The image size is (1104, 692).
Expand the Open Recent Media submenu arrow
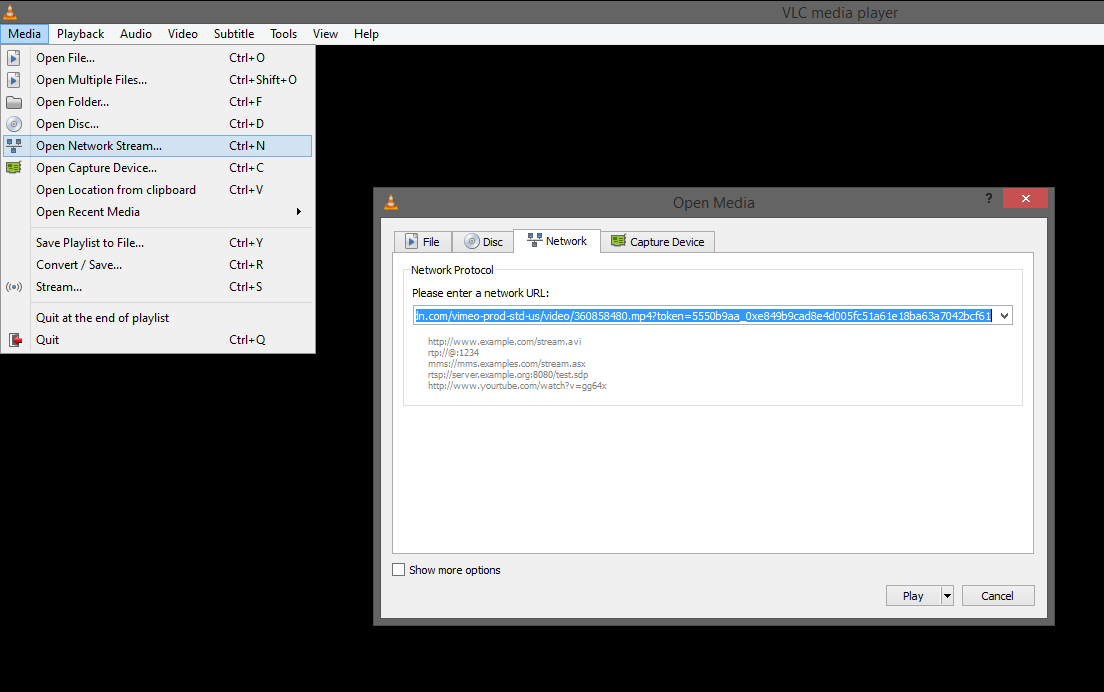299,211
